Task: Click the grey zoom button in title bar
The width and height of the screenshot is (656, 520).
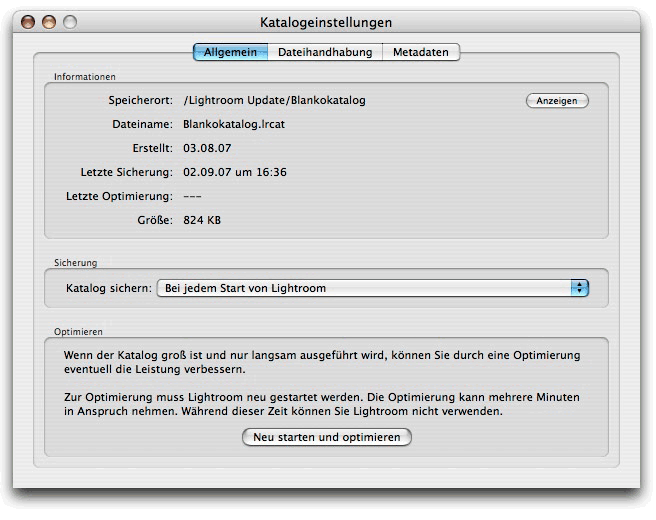Action: coord(70,22)
